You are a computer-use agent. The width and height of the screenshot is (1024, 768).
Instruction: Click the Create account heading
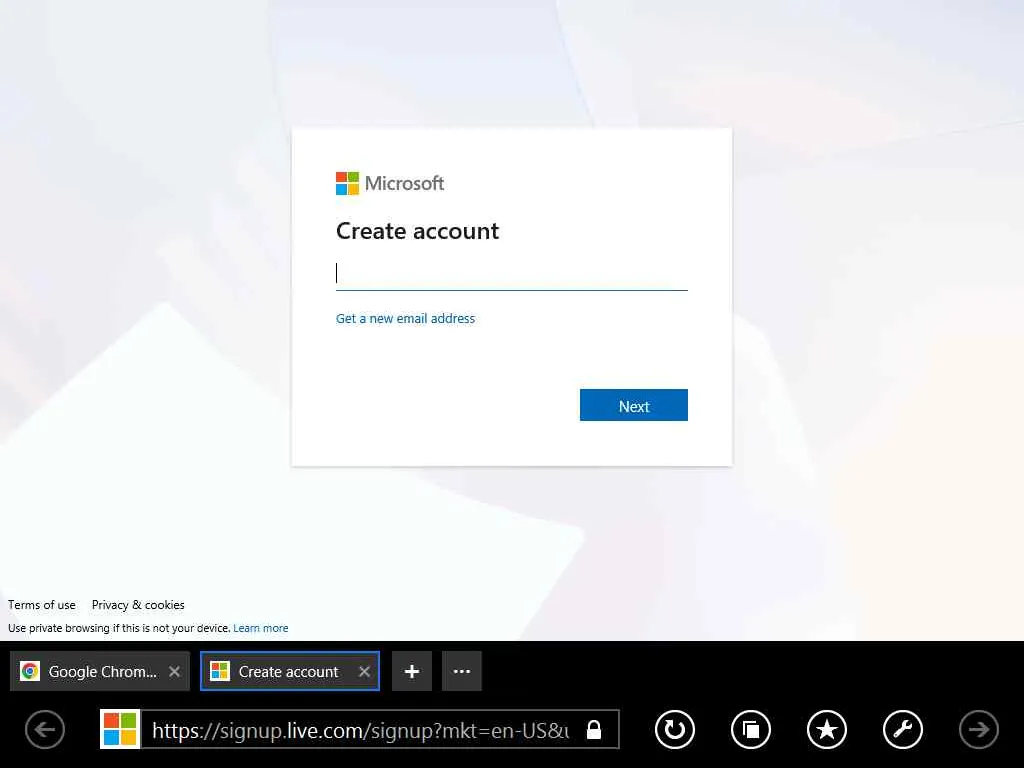(417, 231)
